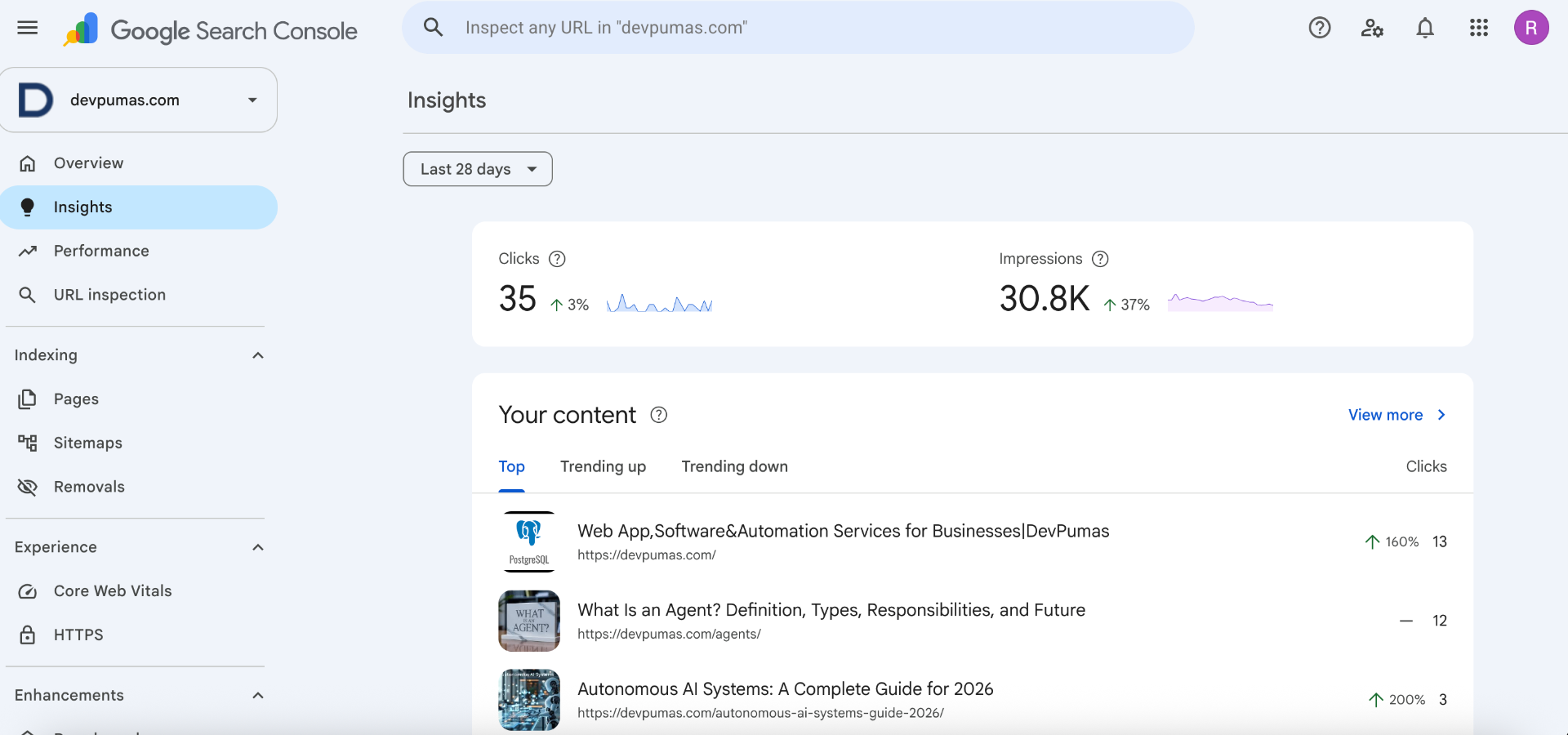This screenshot has height=735, width=1568.
Task: Open What Is an Agent article title
Action: (x=831, y=610)
